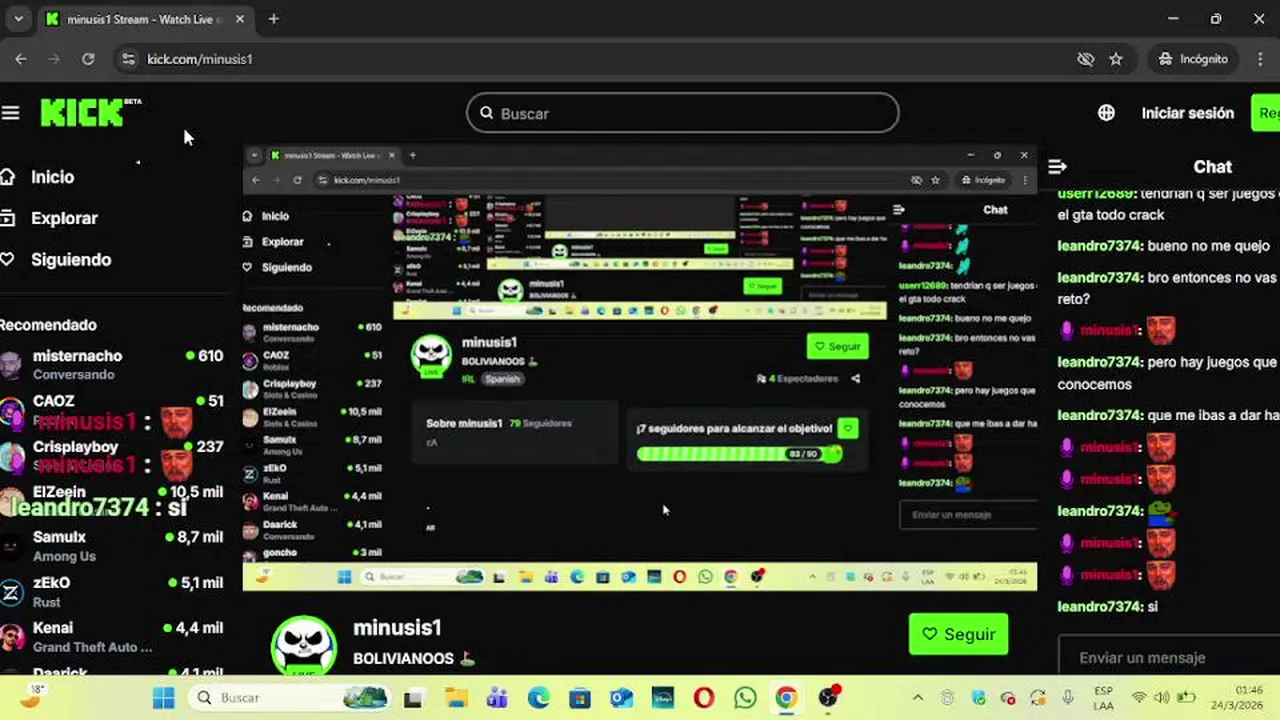
Task: Click the minusis1 channel name below the video
Action: click(397, 628)
